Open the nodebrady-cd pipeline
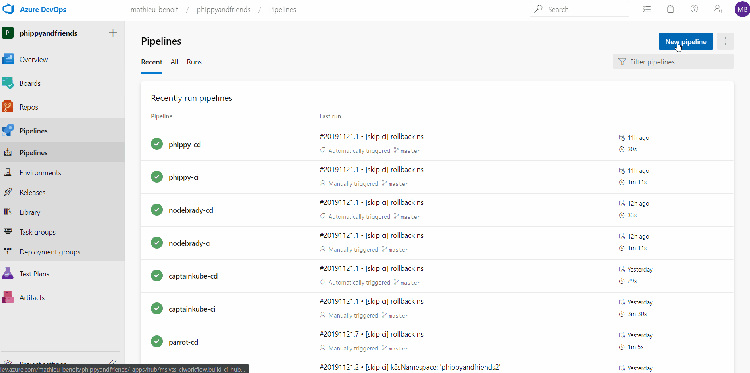This screenshot has width=750, height=373. coord(191,210)
